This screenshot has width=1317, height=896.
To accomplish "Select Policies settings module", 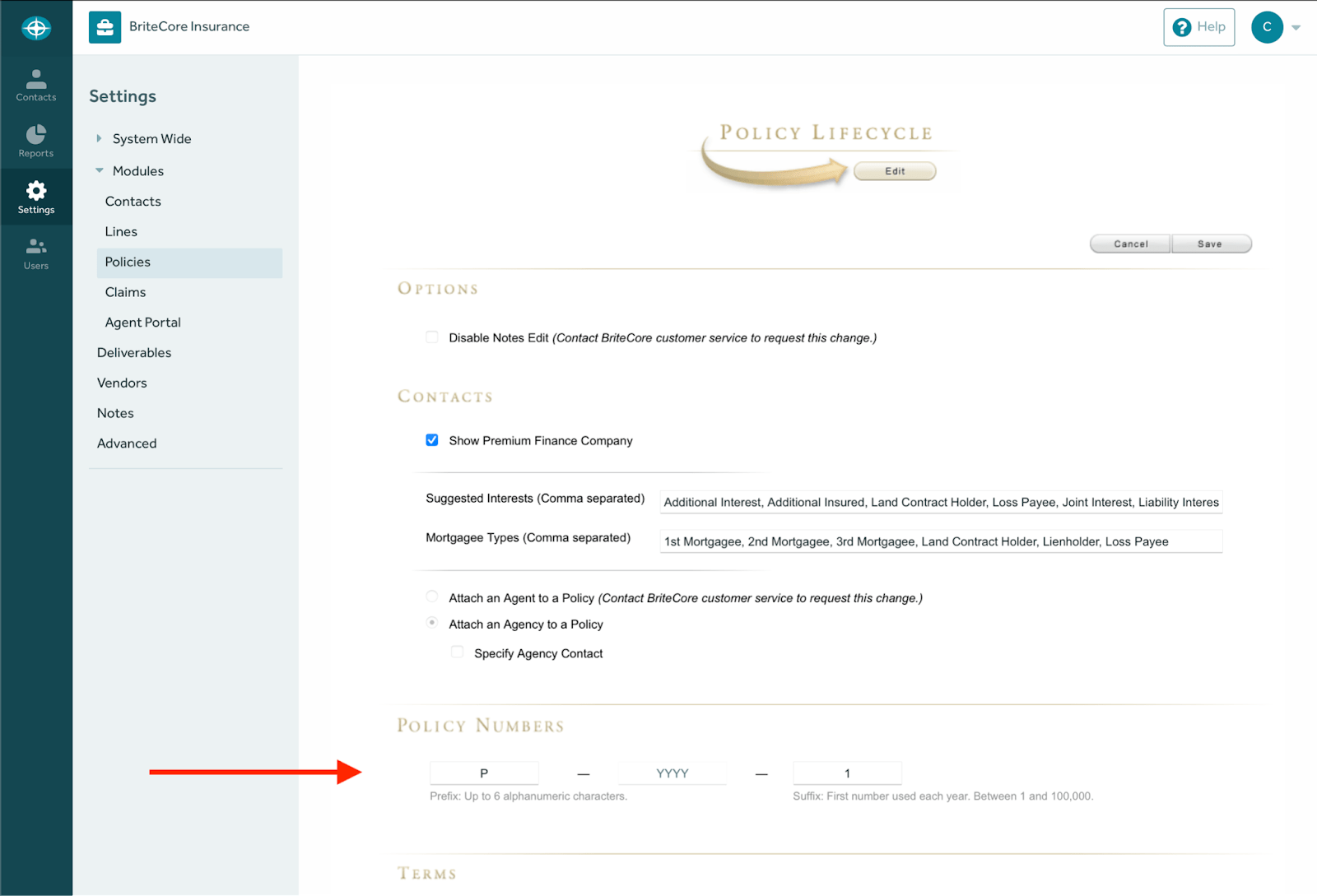I will pyautogui.click(x=189, y=262).
